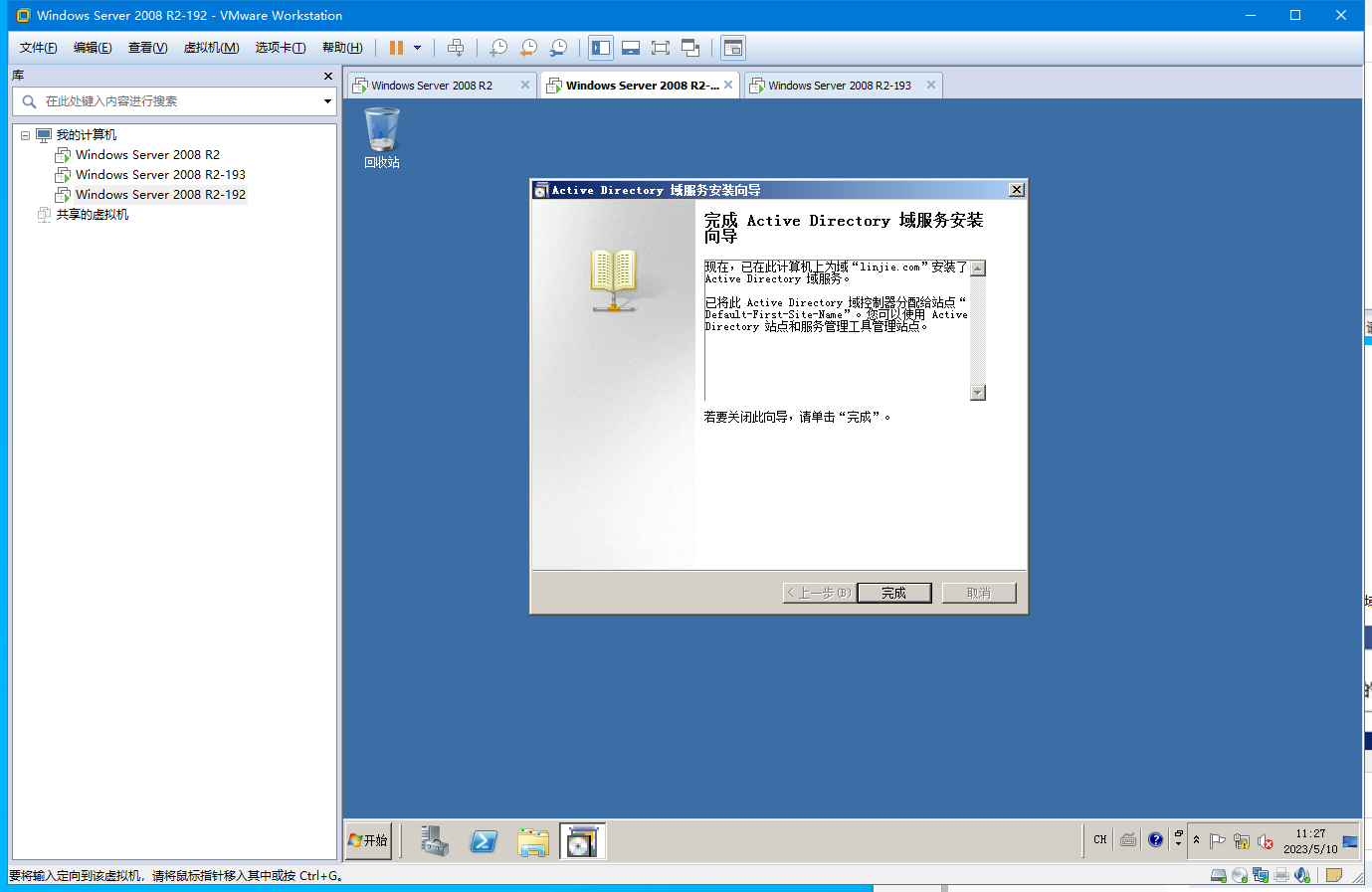This screenshot has height=892, width=1372.
Task: Click the network warning tray icon
Action: (x=1241, y=841)
